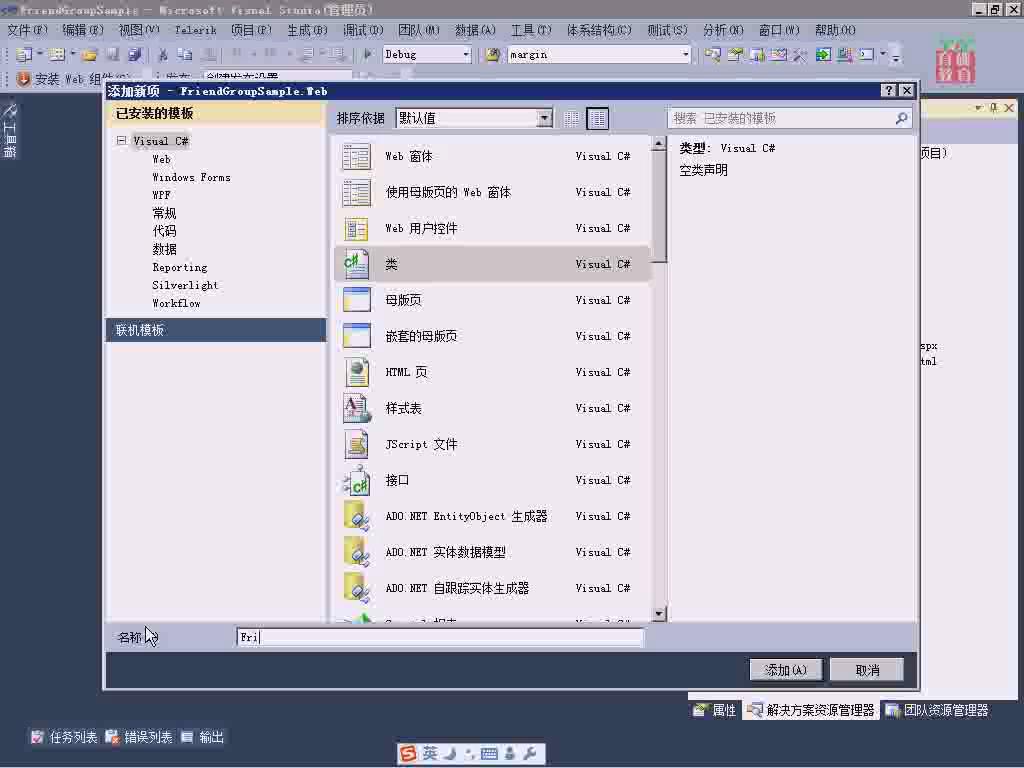
Task: Open the 排序依据 默认值 dropdown
Action: click(x=544, y=118)
